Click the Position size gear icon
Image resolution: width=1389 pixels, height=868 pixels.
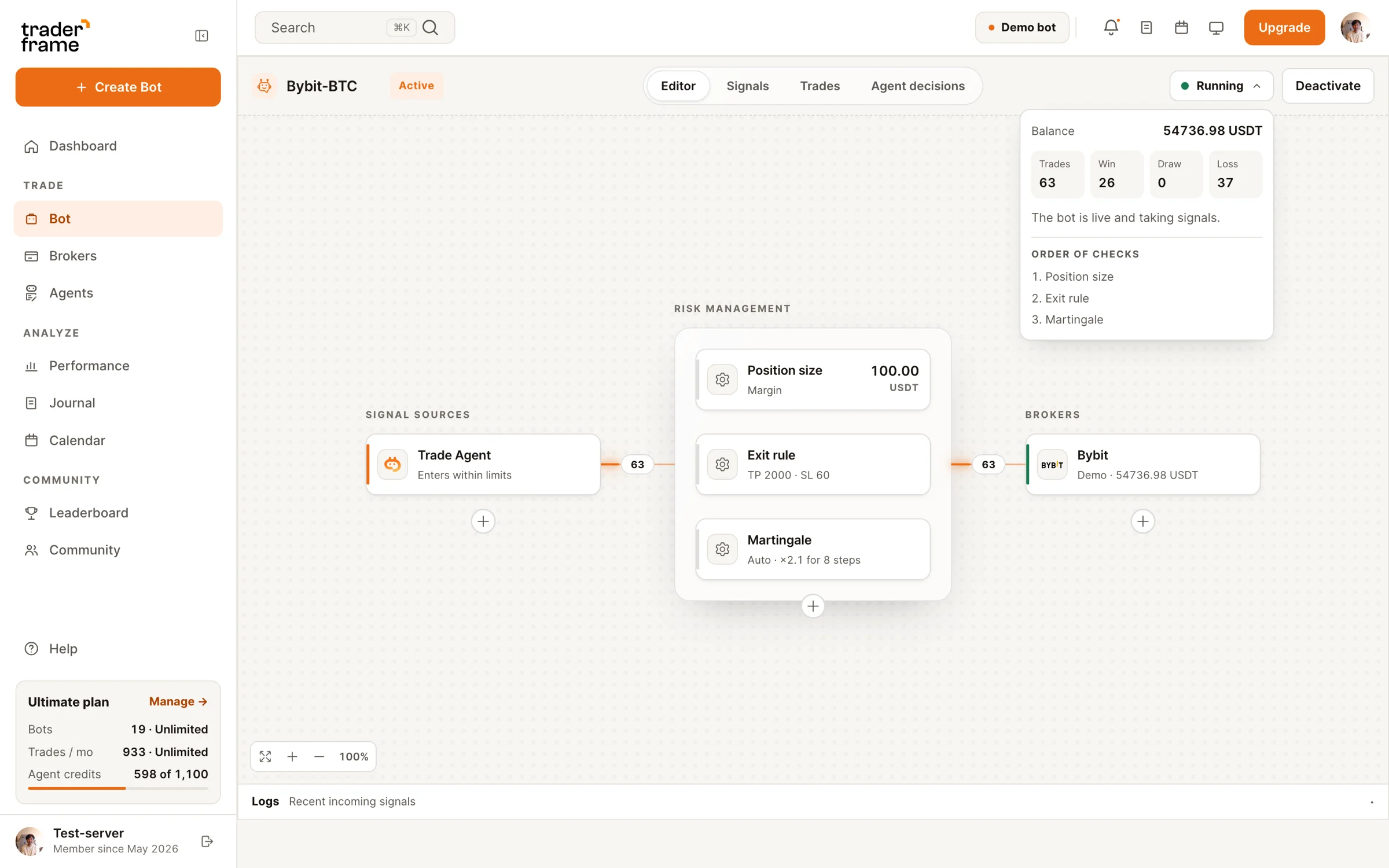[722, 380]
